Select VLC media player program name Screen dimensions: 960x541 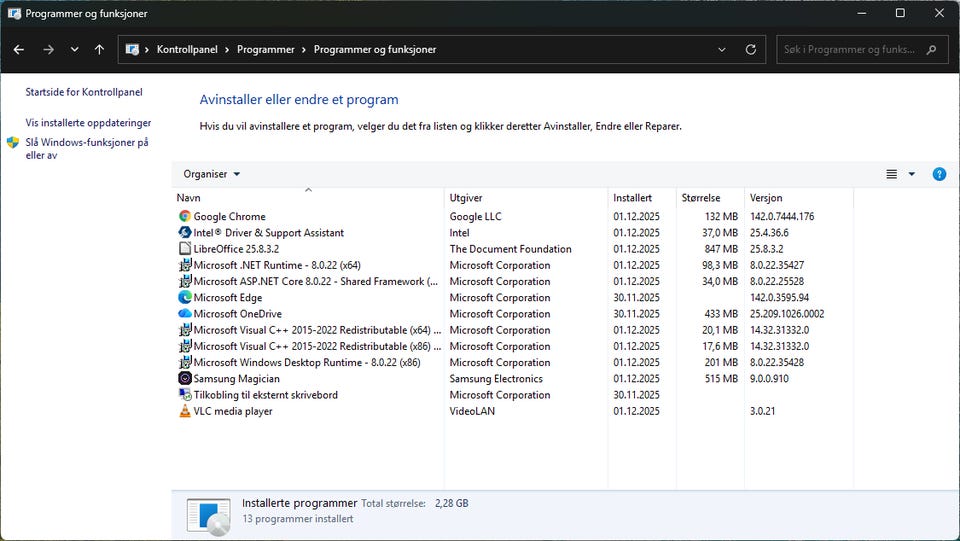point(233,411)
